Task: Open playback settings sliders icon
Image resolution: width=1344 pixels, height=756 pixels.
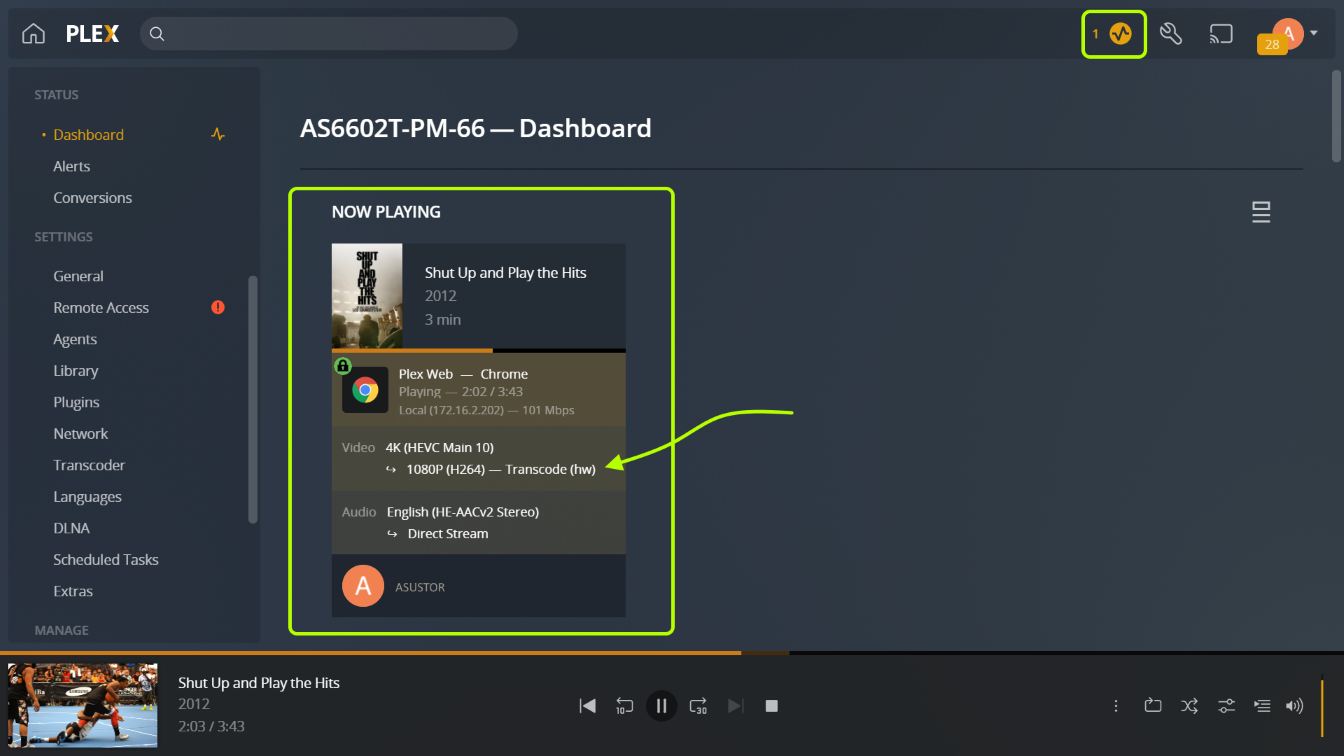Action: click(1226, 706)
